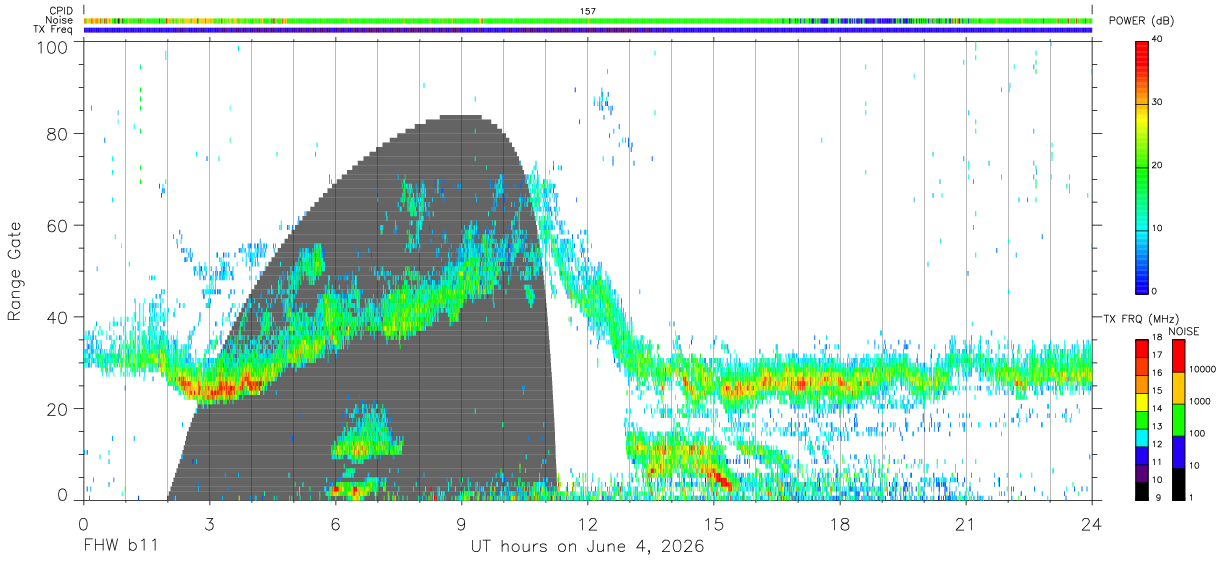1228x567 pixels.
Task: Click the 80 tick label on Range Gate axis
Action: coord(58,134)
